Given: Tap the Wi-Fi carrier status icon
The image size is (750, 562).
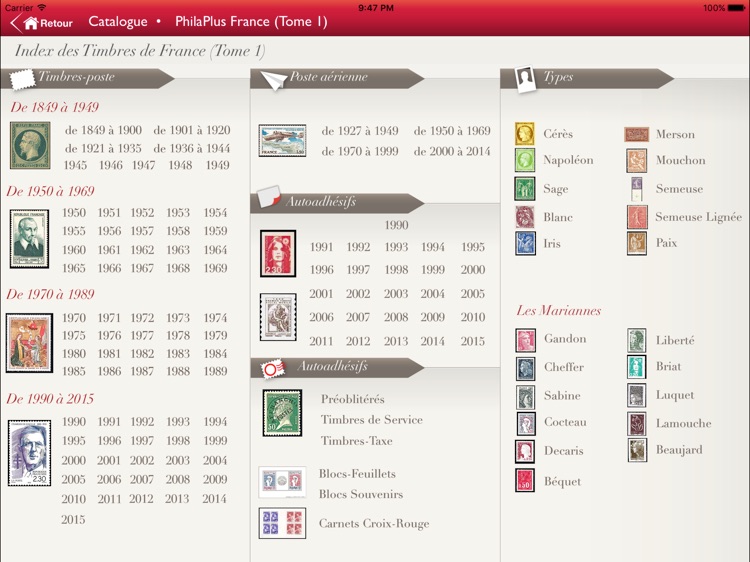Looking at the screenshot, I should 42,8.
